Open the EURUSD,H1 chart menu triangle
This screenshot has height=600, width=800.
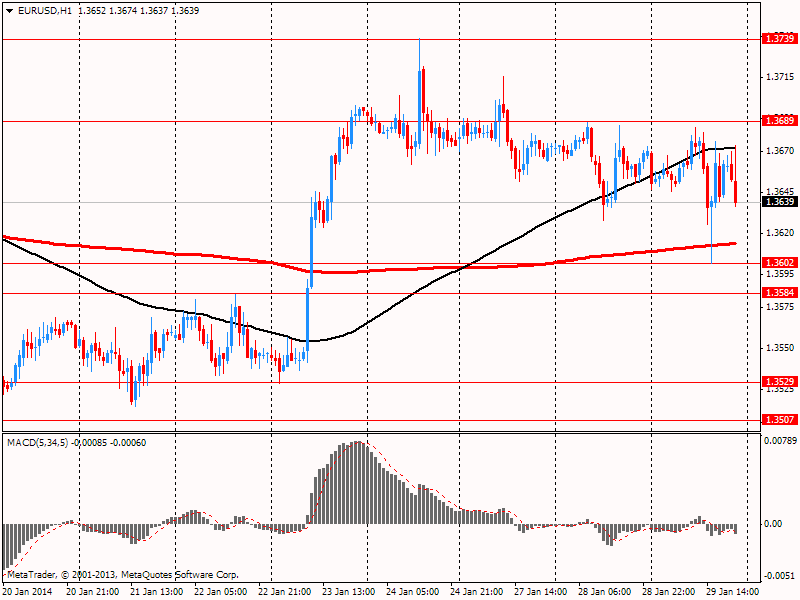coord(10,11)
